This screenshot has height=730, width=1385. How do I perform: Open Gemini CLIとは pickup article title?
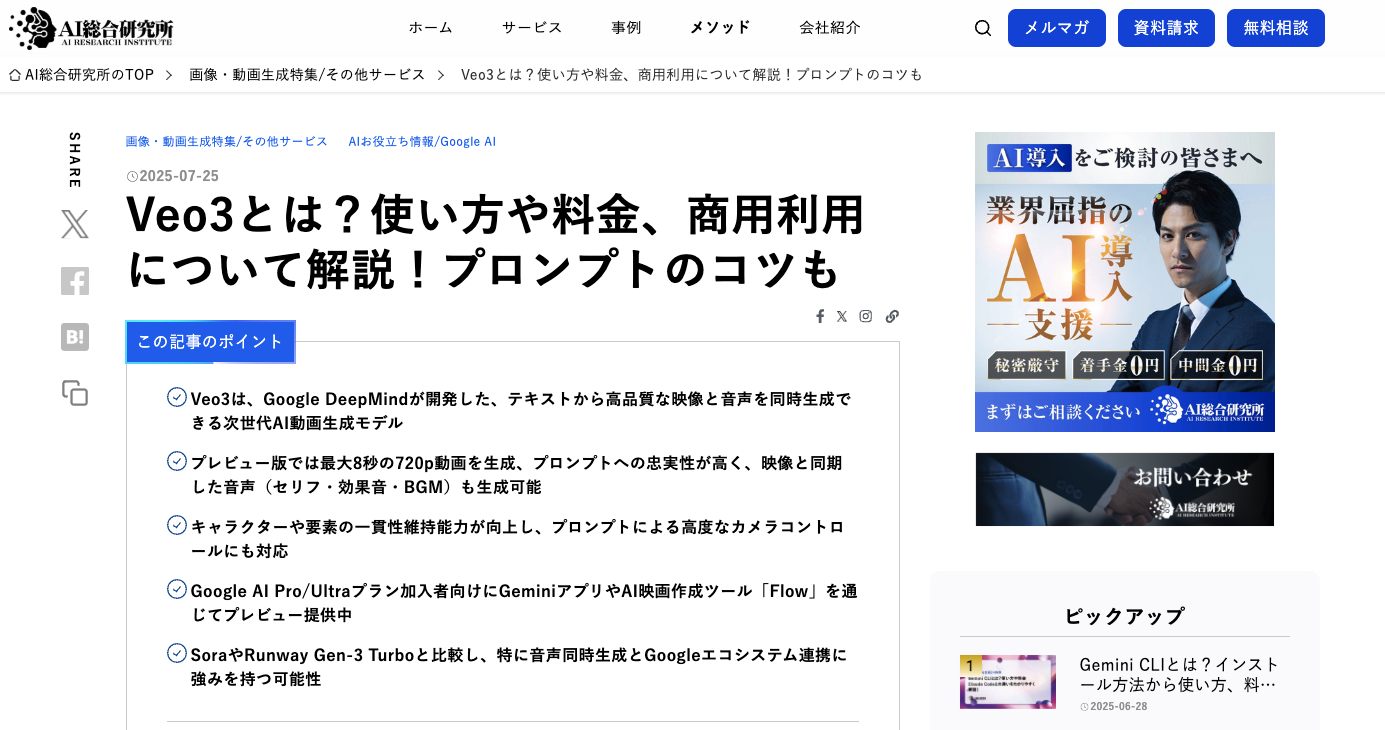pos(1180,675)
